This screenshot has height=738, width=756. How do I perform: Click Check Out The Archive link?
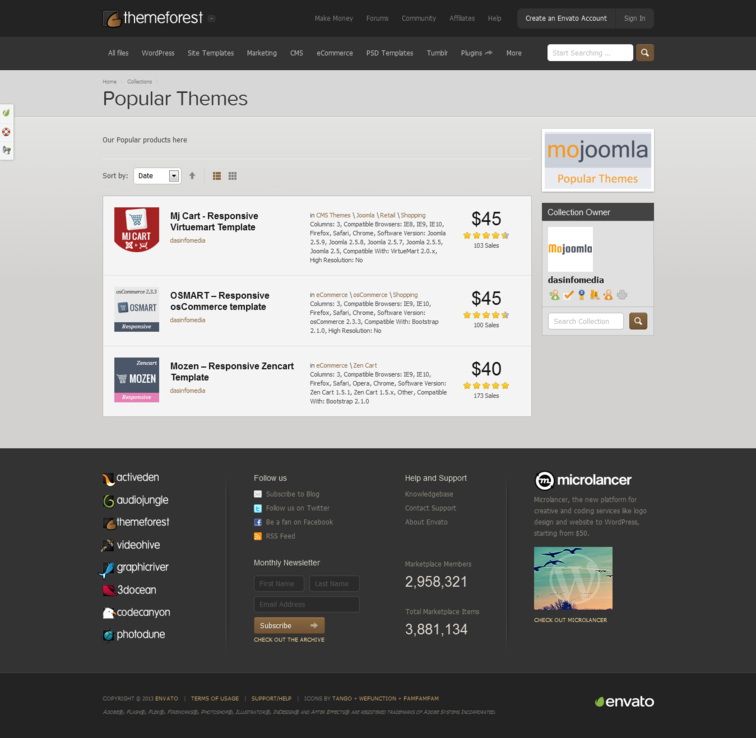click(x=289, y=640)
